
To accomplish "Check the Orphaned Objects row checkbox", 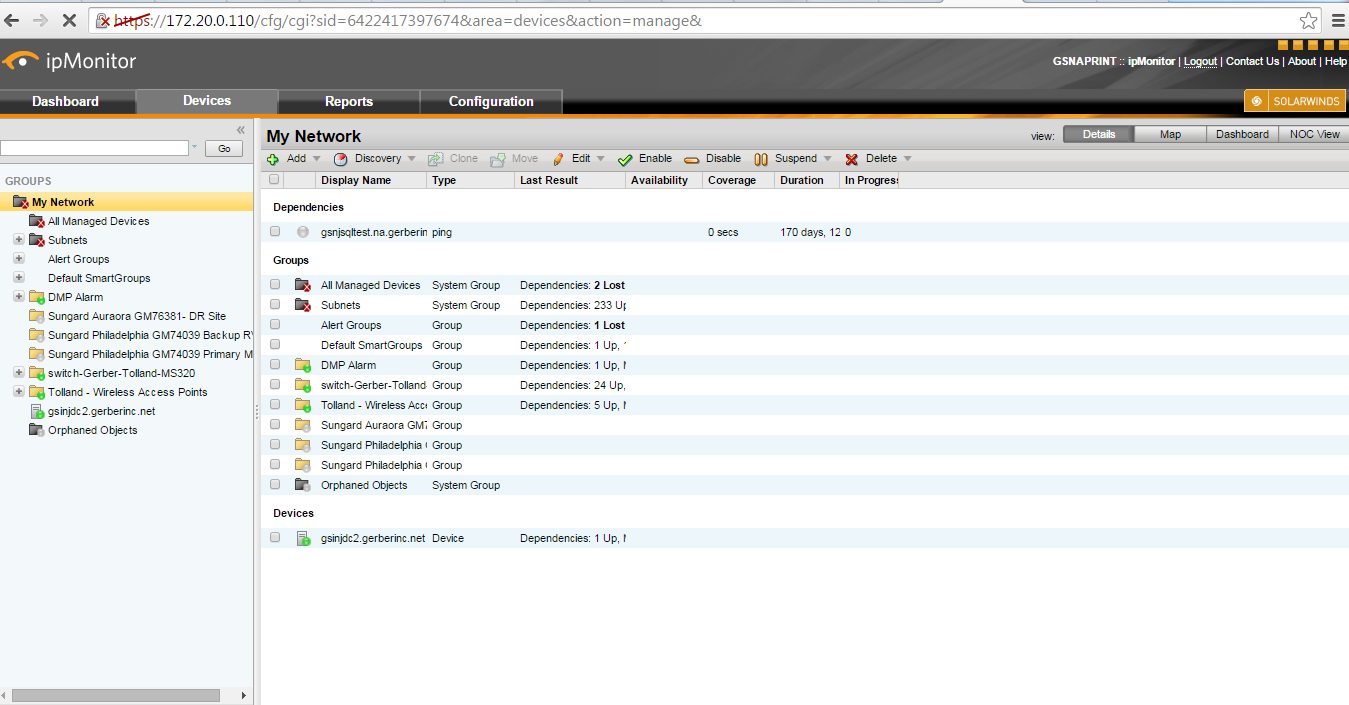I will (275, 485).
